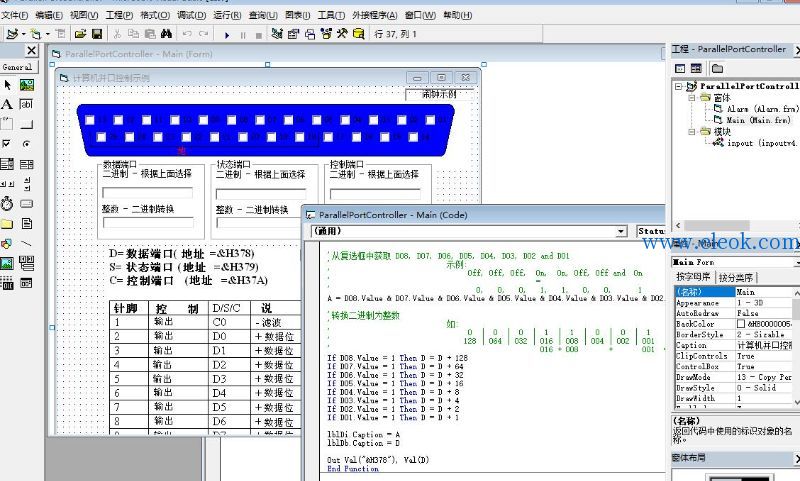Select the BorderStyle property row
Image resolution: width=800 pixels, height=481 pixels.
click(x=733, y=335)
